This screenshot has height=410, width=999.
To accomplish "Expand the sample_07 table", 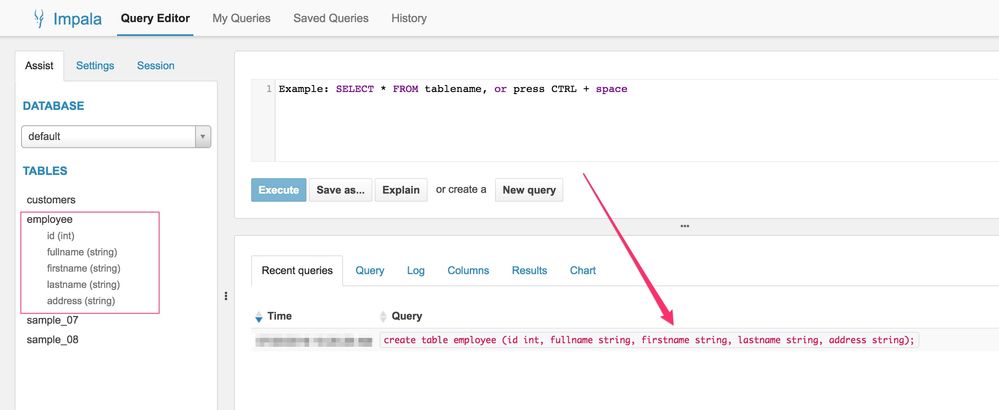I will [x=52, y=320].
